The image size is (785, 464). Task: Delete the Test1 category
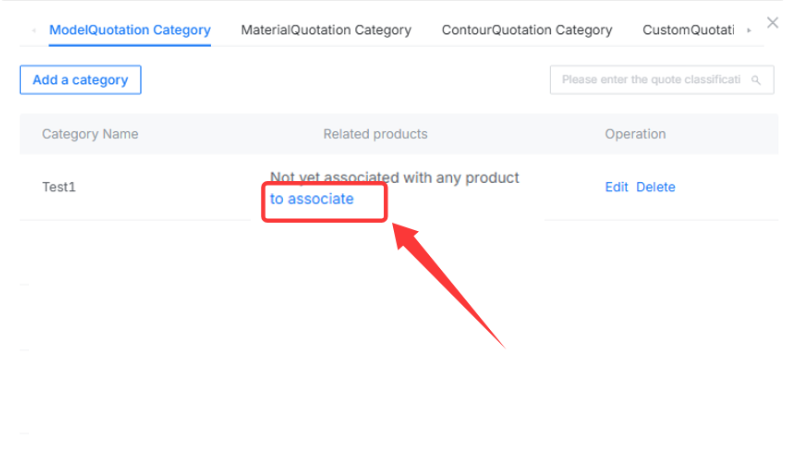click(655, 187)
